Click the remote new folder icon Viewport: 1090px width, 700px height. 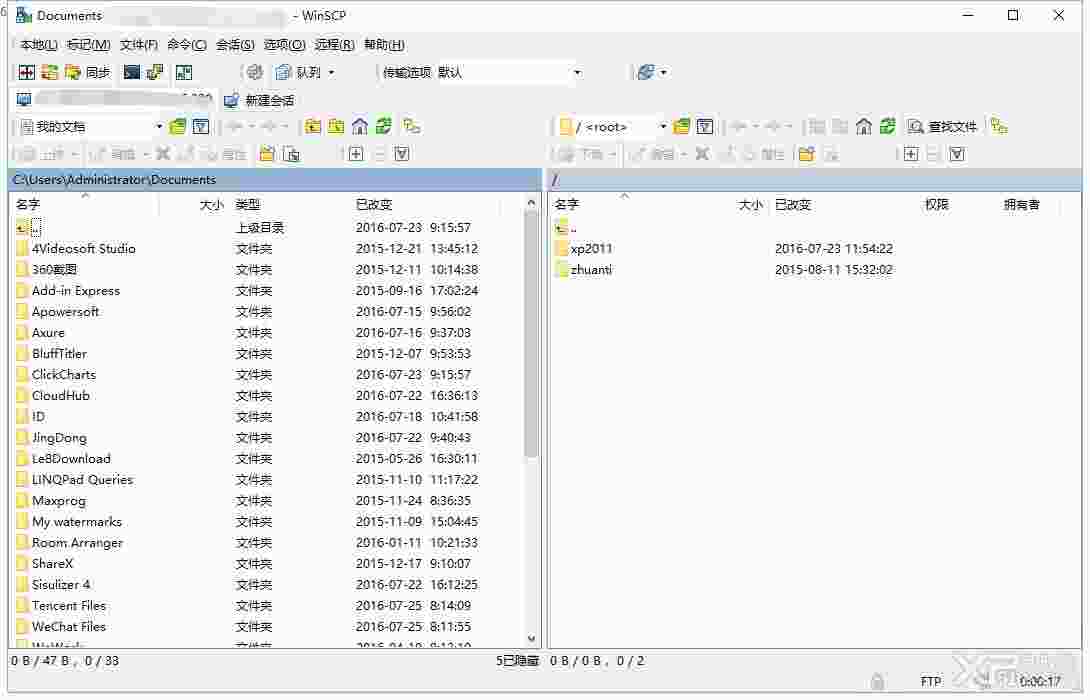(x=806, y=154)
